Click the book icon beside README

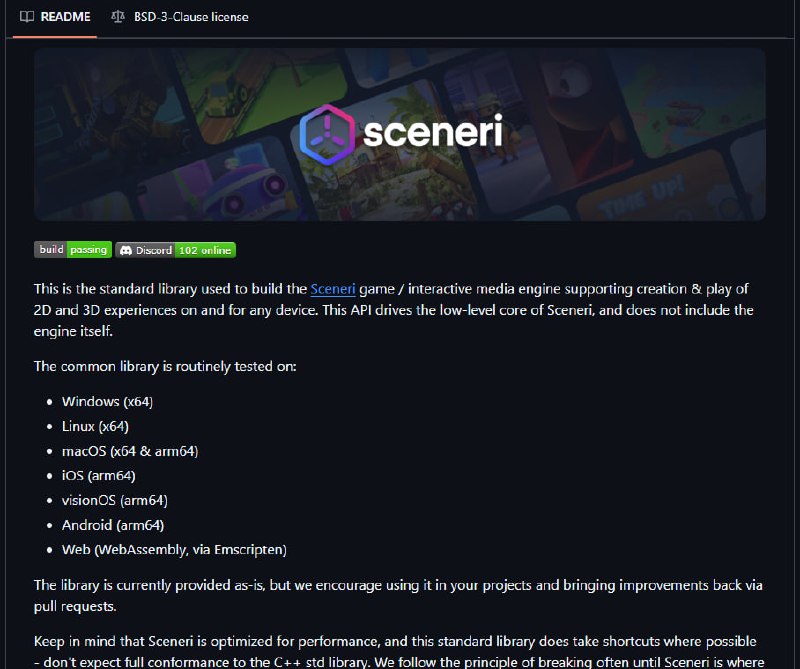(x=27, y=17)
